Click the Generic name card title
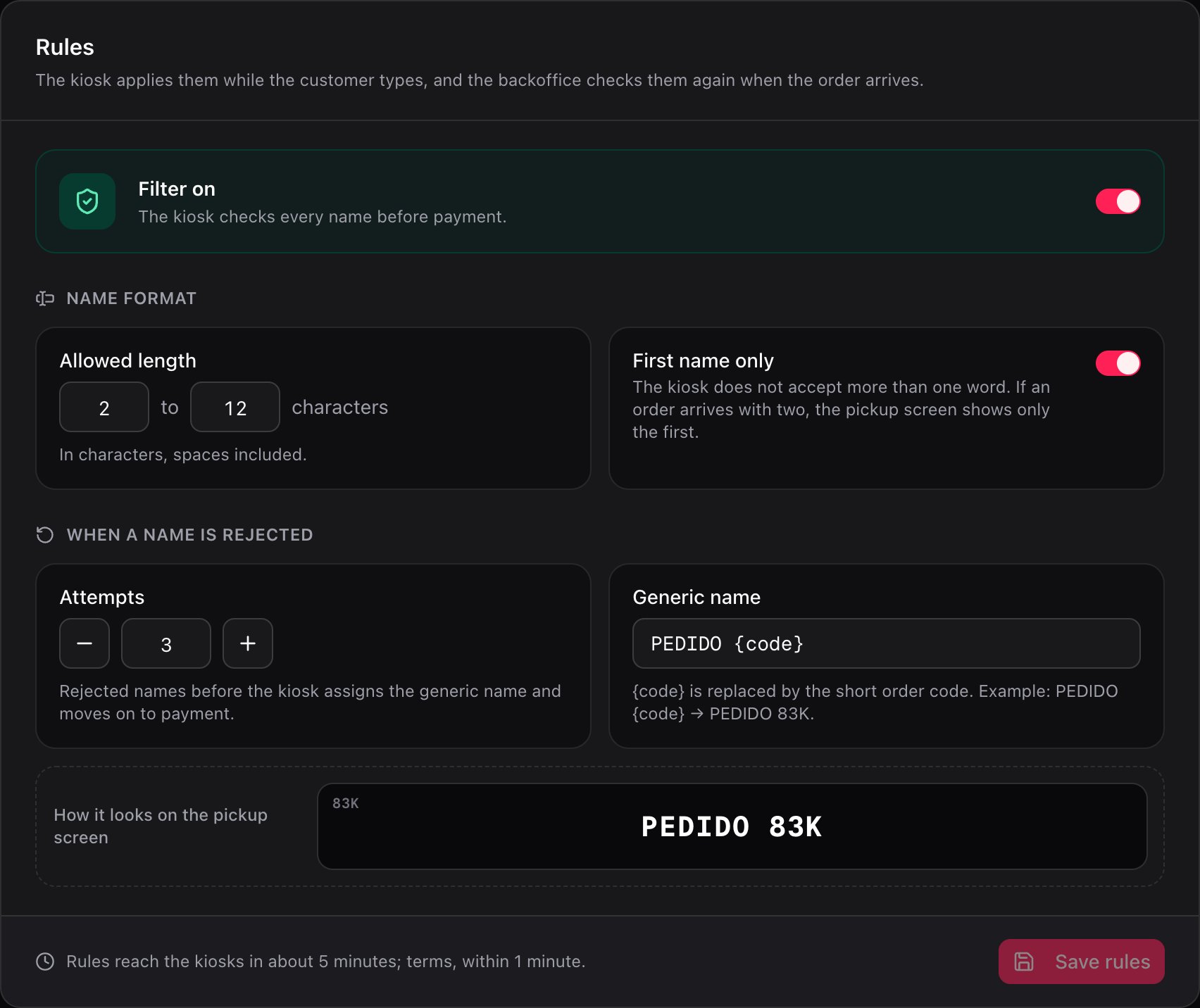 click(x=696, y=597)
